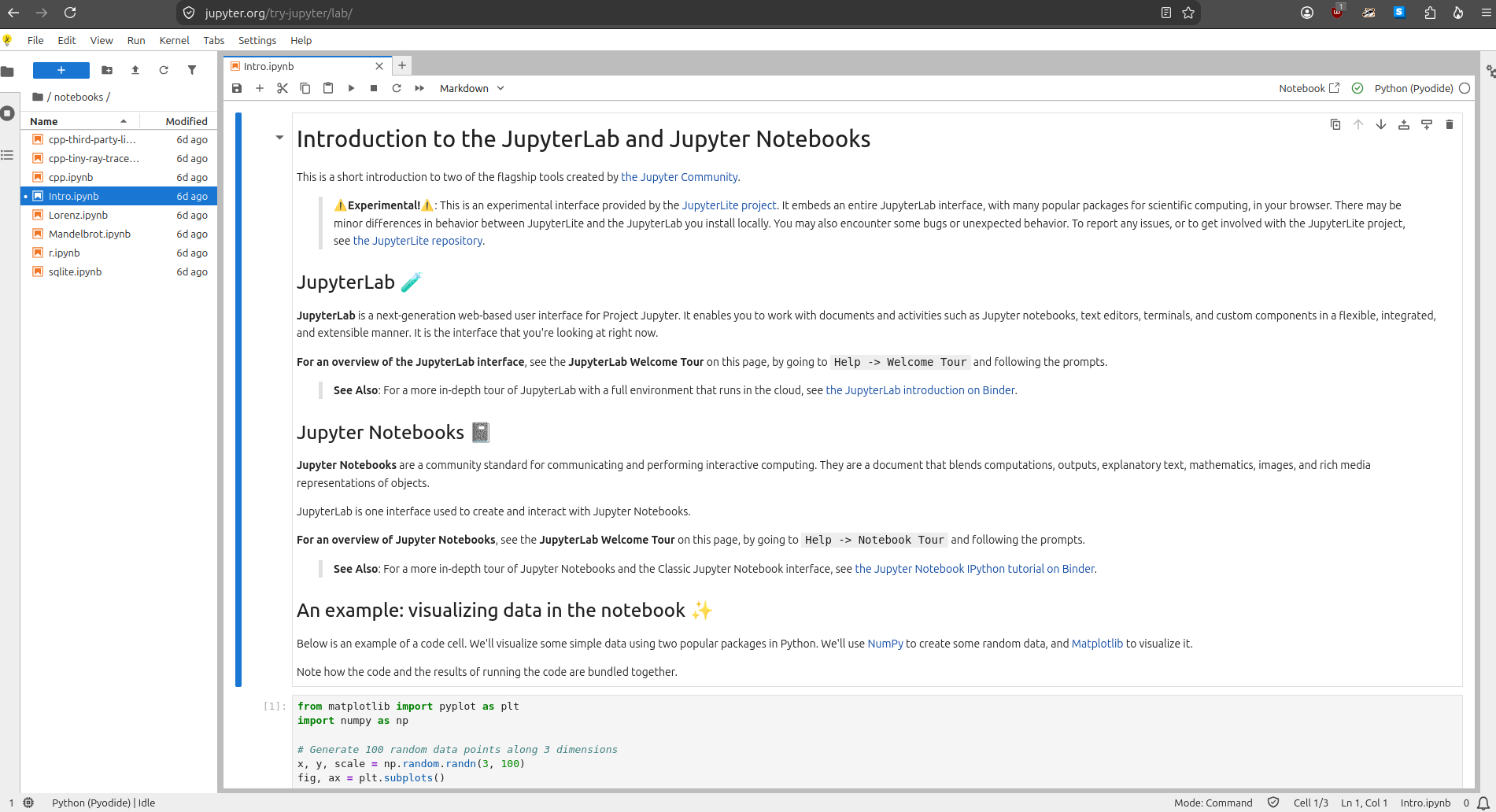Paste cell from clipboard icon
Viewport: 1496px width, 812px height.
pyautogui.click(x=328, y=88)
